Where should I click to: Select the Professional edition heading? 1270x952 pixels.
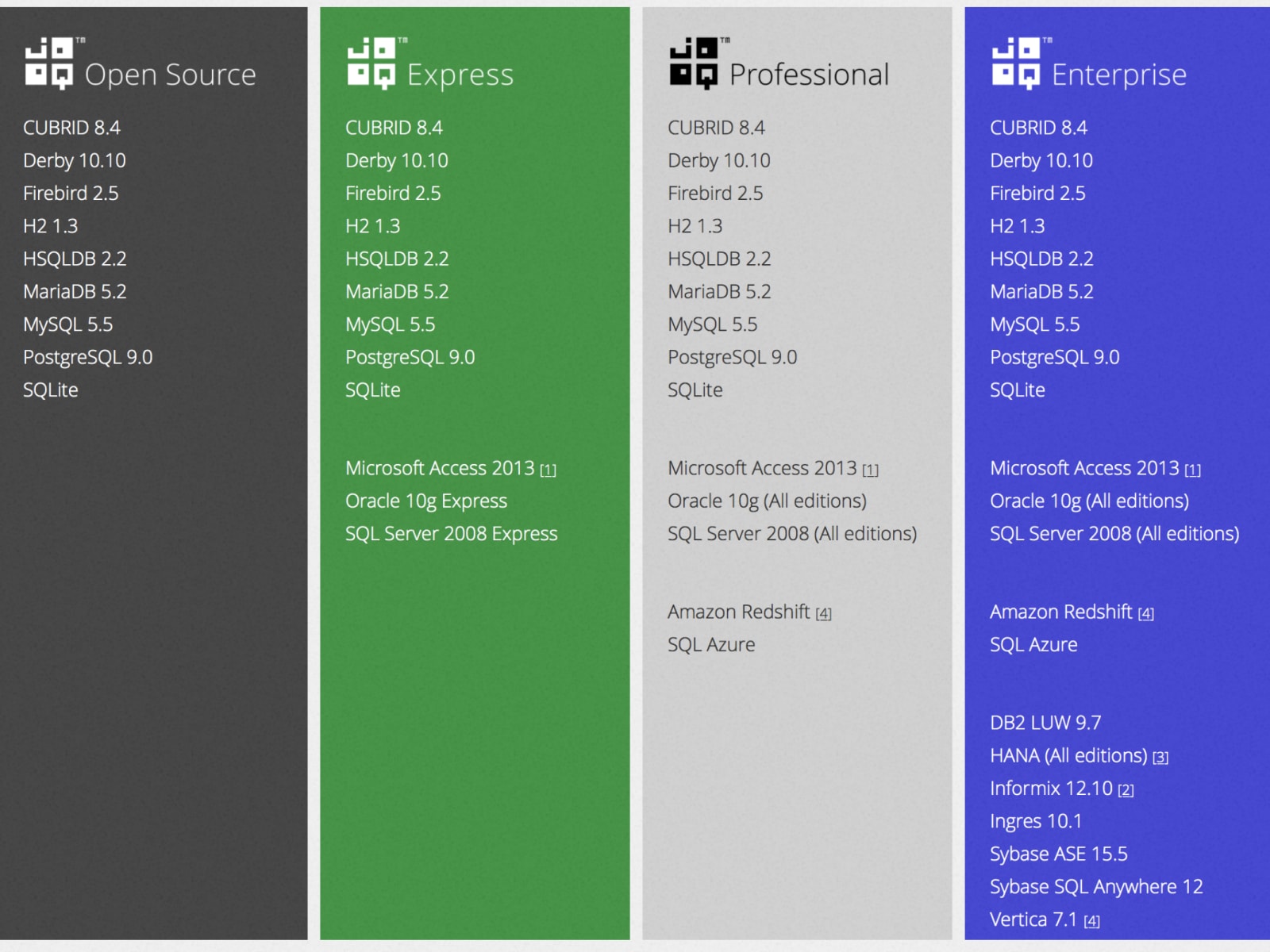810,75
